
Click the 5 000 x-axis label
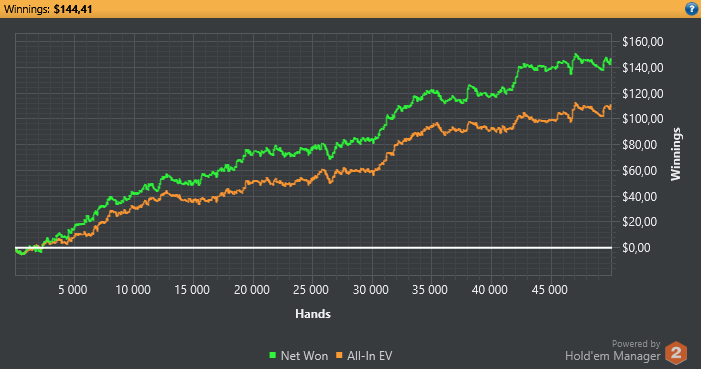point(73,290)
